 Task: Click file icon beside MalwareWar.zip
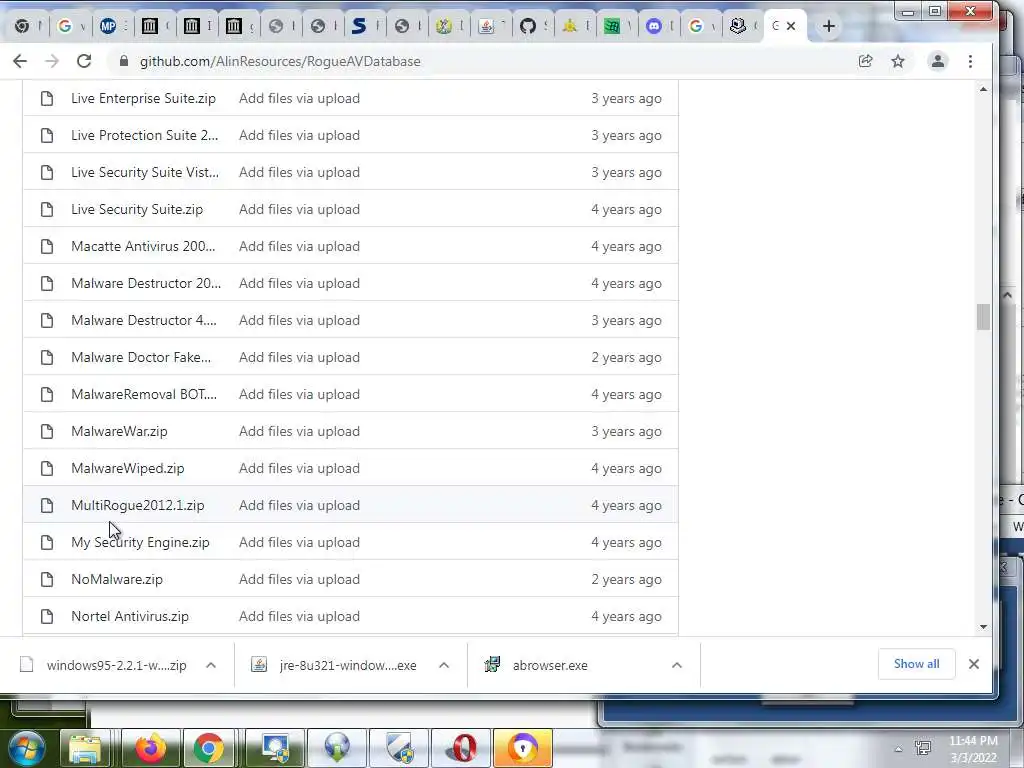47,432
